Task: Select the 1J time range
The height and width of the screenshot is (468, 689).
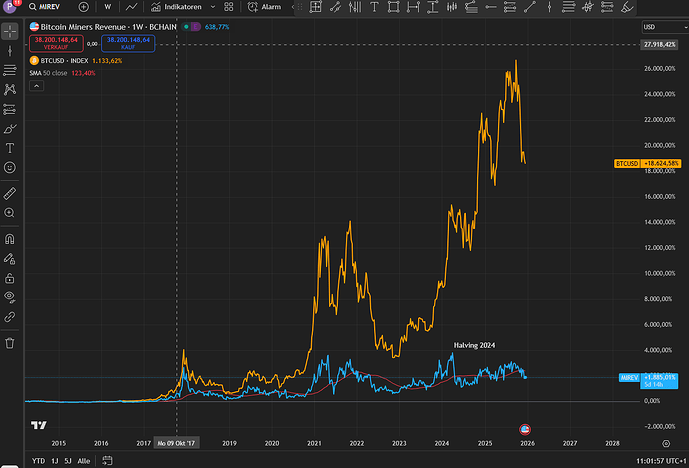Action: click(54, 461)
